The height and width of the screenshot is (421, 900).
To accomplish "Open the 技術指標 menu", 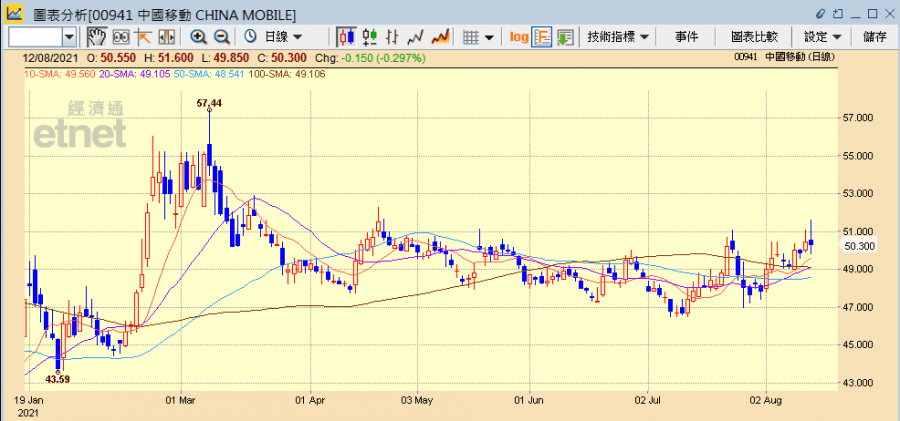I will (x=618, y=37).
